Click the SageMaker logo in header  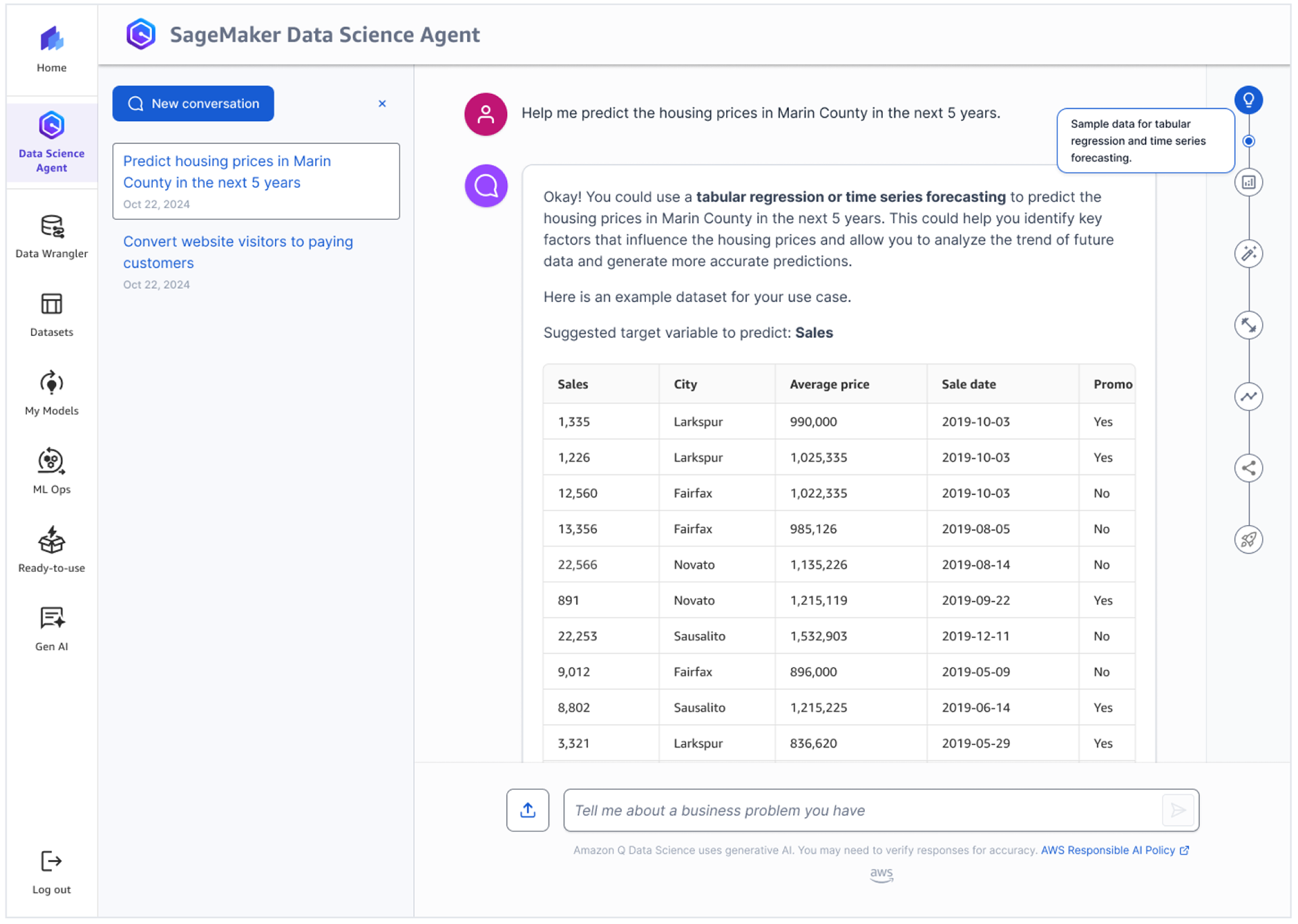click(x=141, y=34)
